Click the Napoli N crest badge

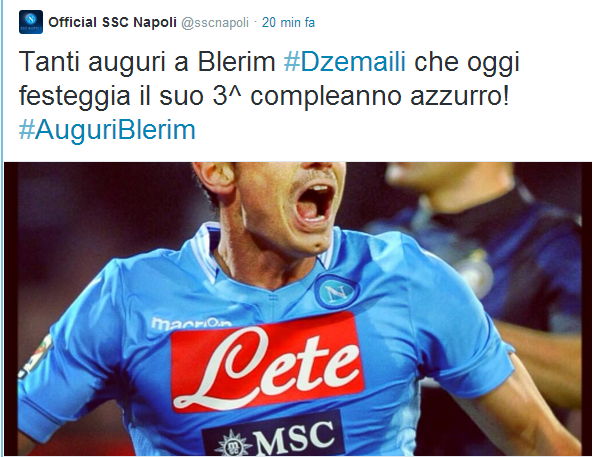point(336,292)
